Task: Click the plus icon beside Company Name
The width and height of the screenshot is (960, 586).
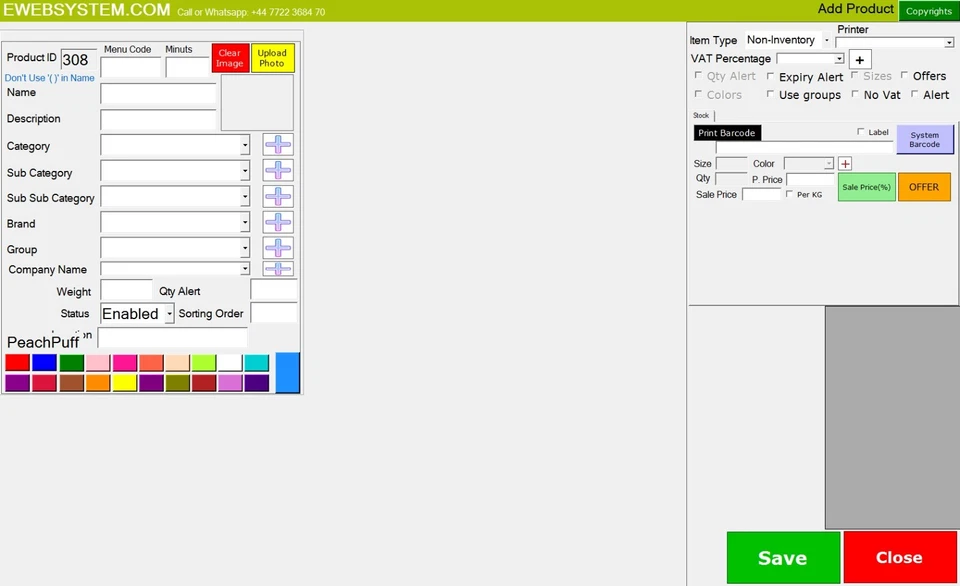Action: click(x=276, y=269)
